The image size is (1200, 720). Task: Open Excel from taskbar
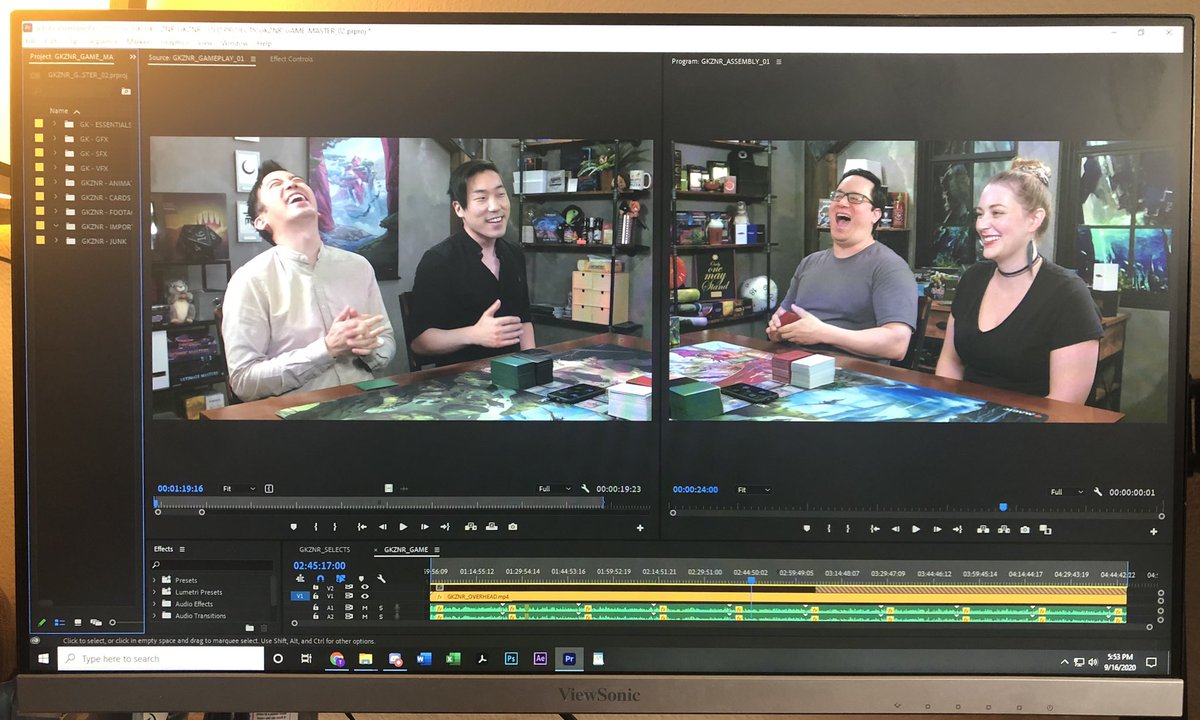[453, 659]
